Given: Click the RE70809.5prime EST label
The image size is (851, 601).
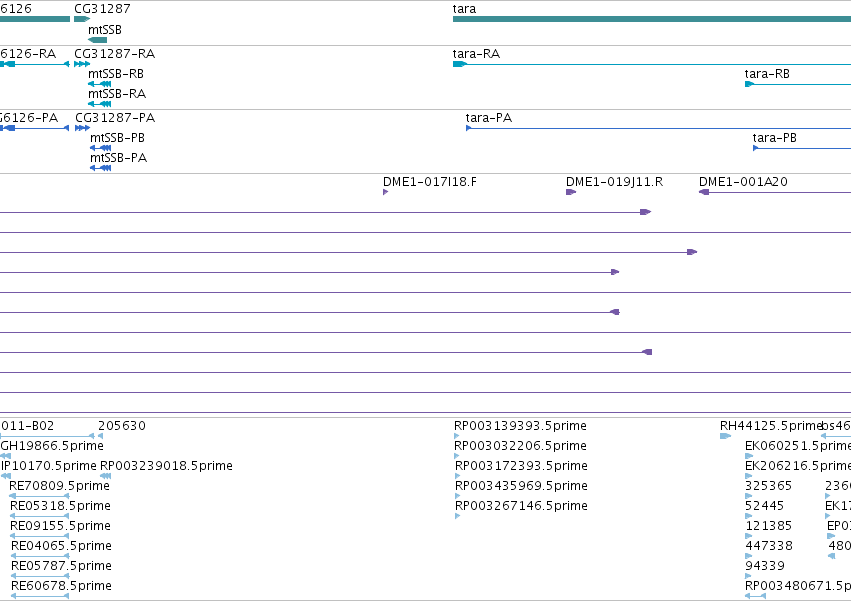Looking at the screenshot, I should [x=60, y=486].
